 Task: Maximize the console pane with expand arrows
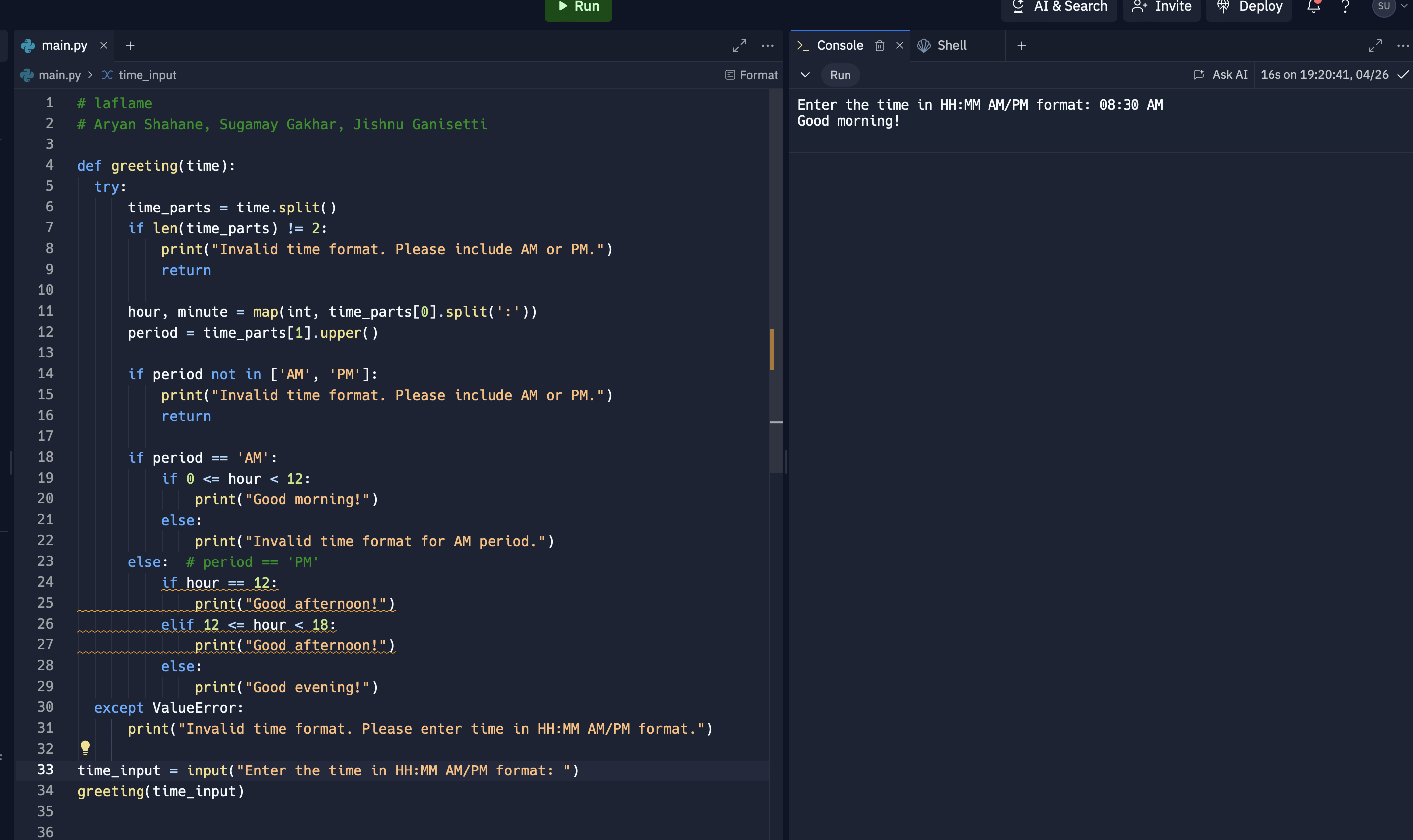pyautogui.click(x=1375, y=45)
